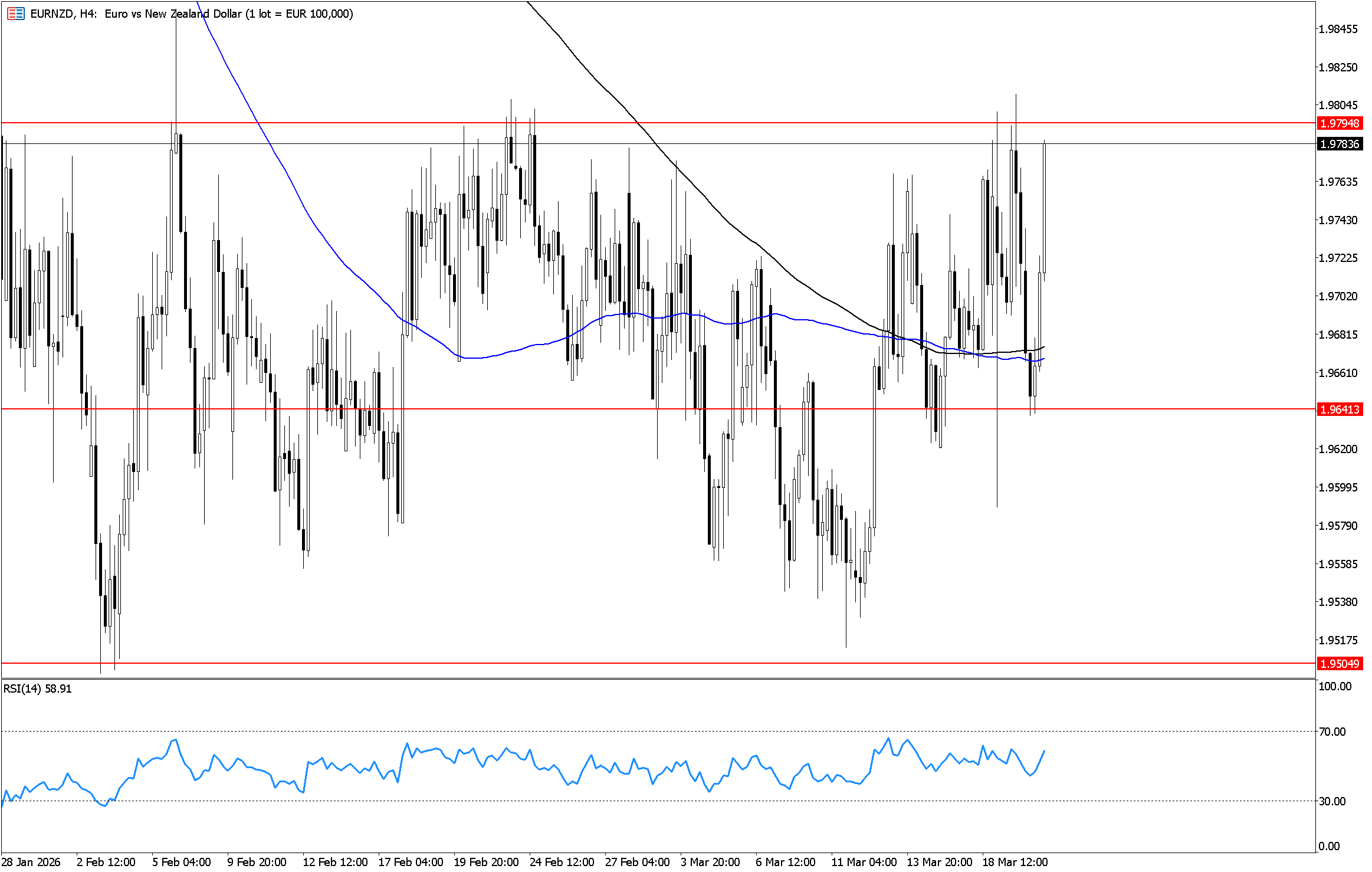Click the red 1.95049 price label
Viewport: 1372px width, 872px height.
pos(1339,664)
